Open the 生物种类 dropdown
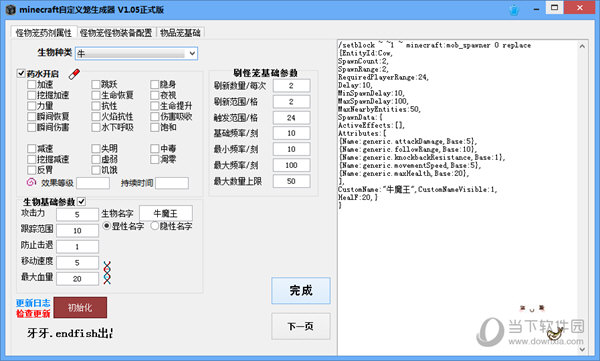Image resolution: width=600 pixels, height=361 pixels. point(137,54)
